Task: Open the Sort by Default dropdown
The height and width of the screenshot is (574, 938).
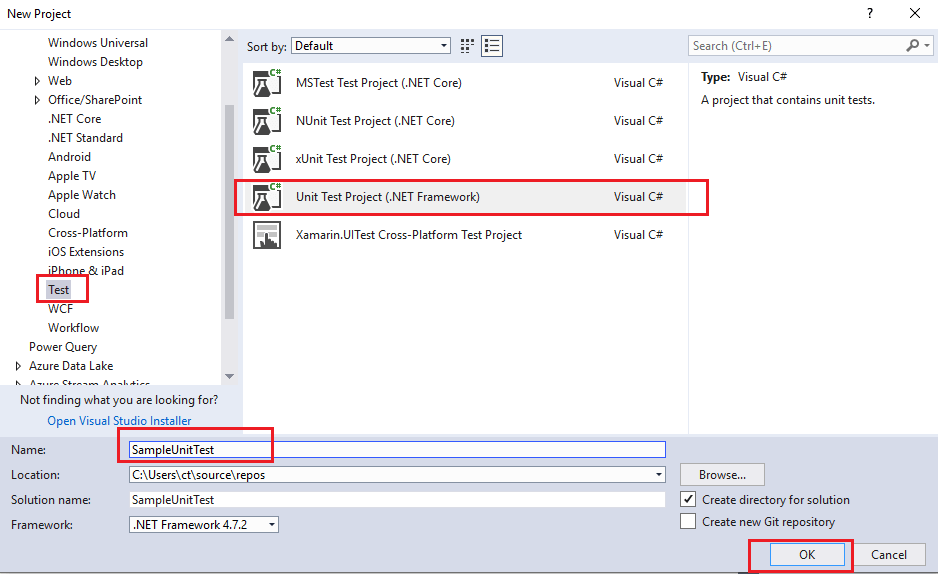Action: [x=371, y=46]
